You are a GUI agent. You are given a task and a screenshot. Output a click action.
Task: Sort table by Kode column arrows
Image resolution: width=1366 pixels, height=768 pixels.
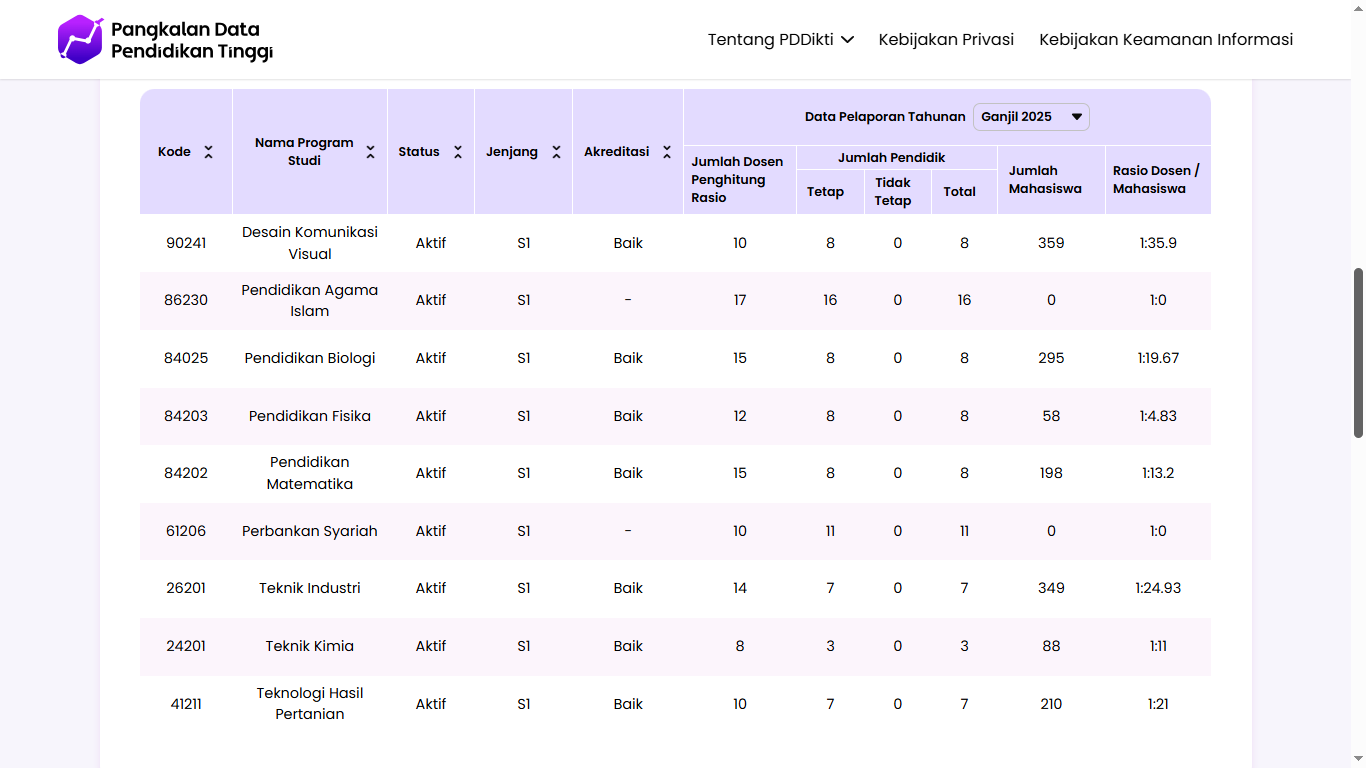209,152
